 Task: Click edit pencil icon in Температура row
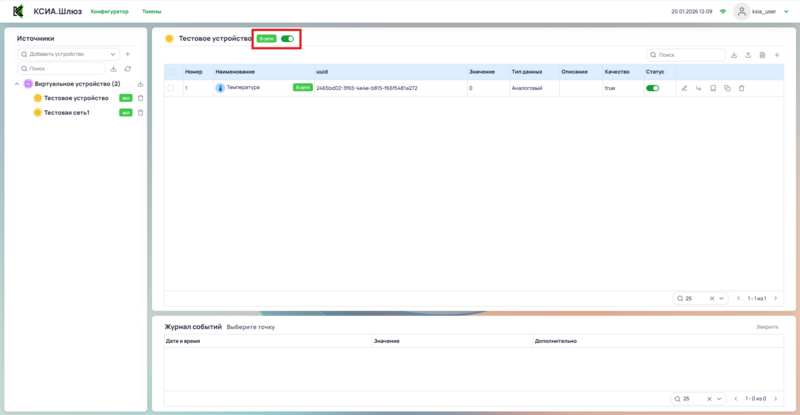coord(685,88)
